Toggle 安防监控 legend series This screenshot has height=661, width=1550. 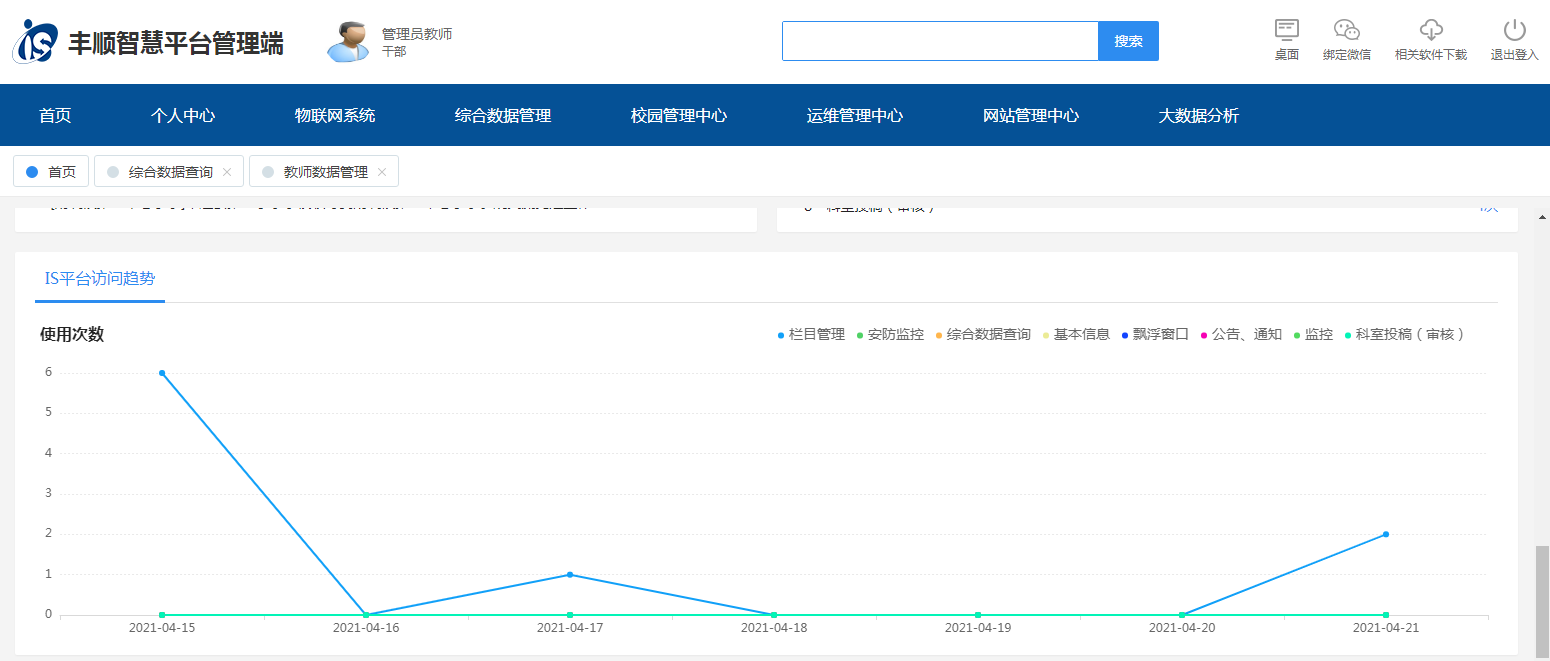[x=890, y=334]
